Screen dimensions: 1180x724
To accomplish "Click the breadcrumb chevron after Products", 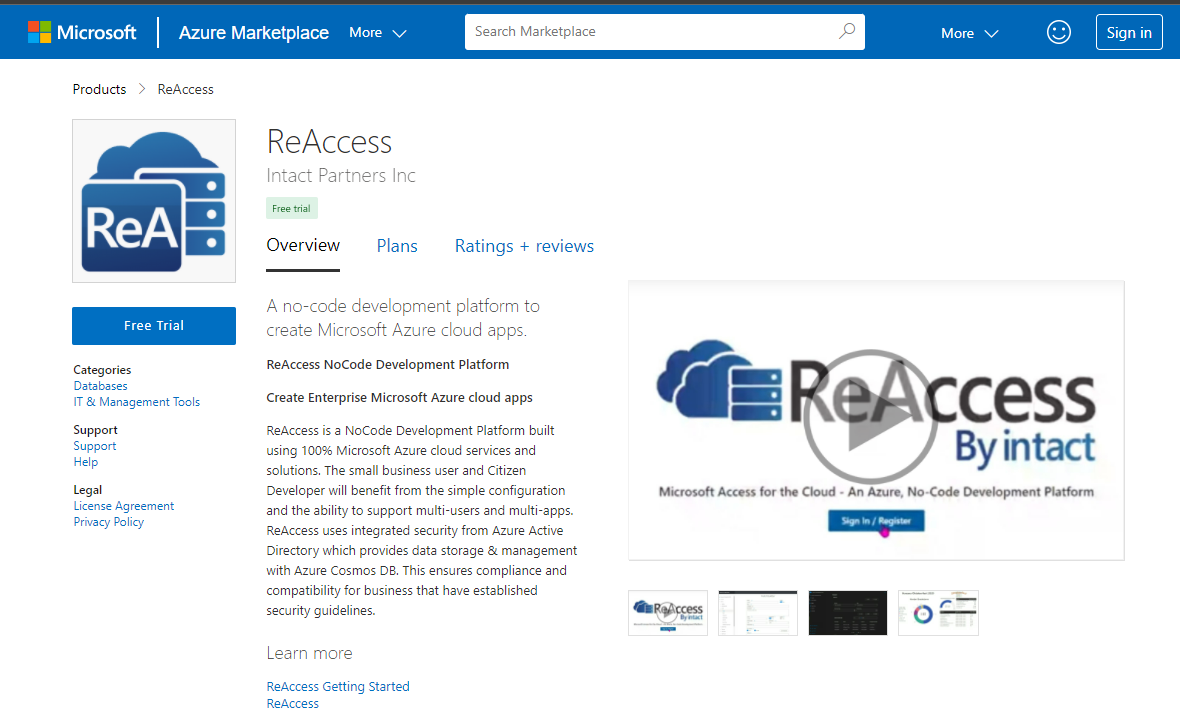I will 140,89.
